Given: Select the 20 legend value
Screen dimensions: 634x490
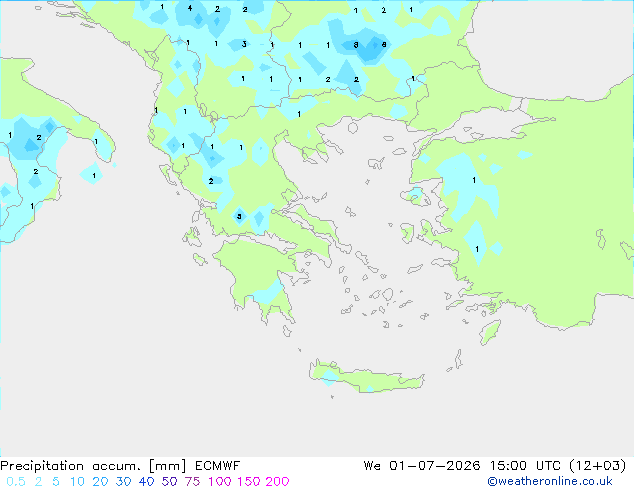Looking at the screenshot, I should 100,482.
